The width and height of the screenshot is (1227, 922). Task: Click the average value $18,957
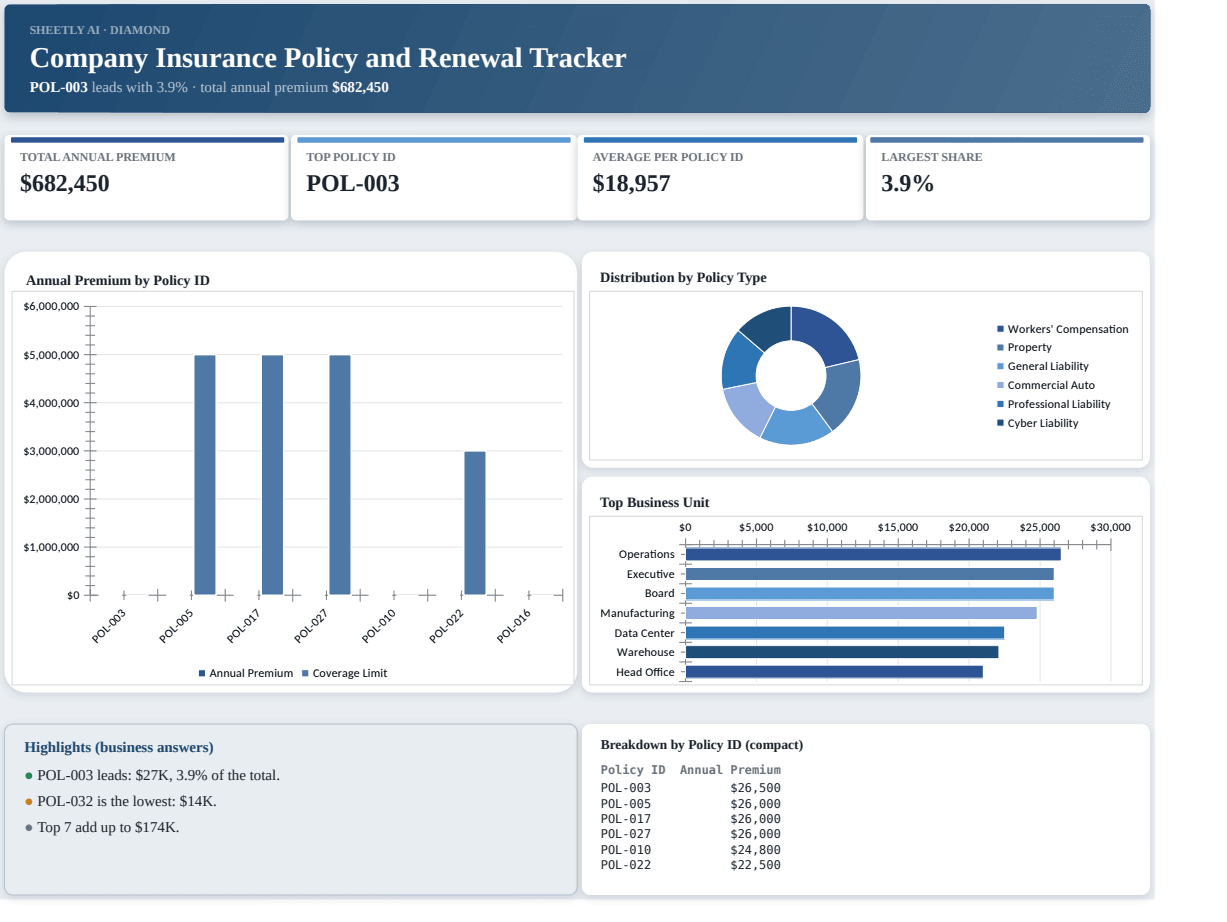point(631,184)
